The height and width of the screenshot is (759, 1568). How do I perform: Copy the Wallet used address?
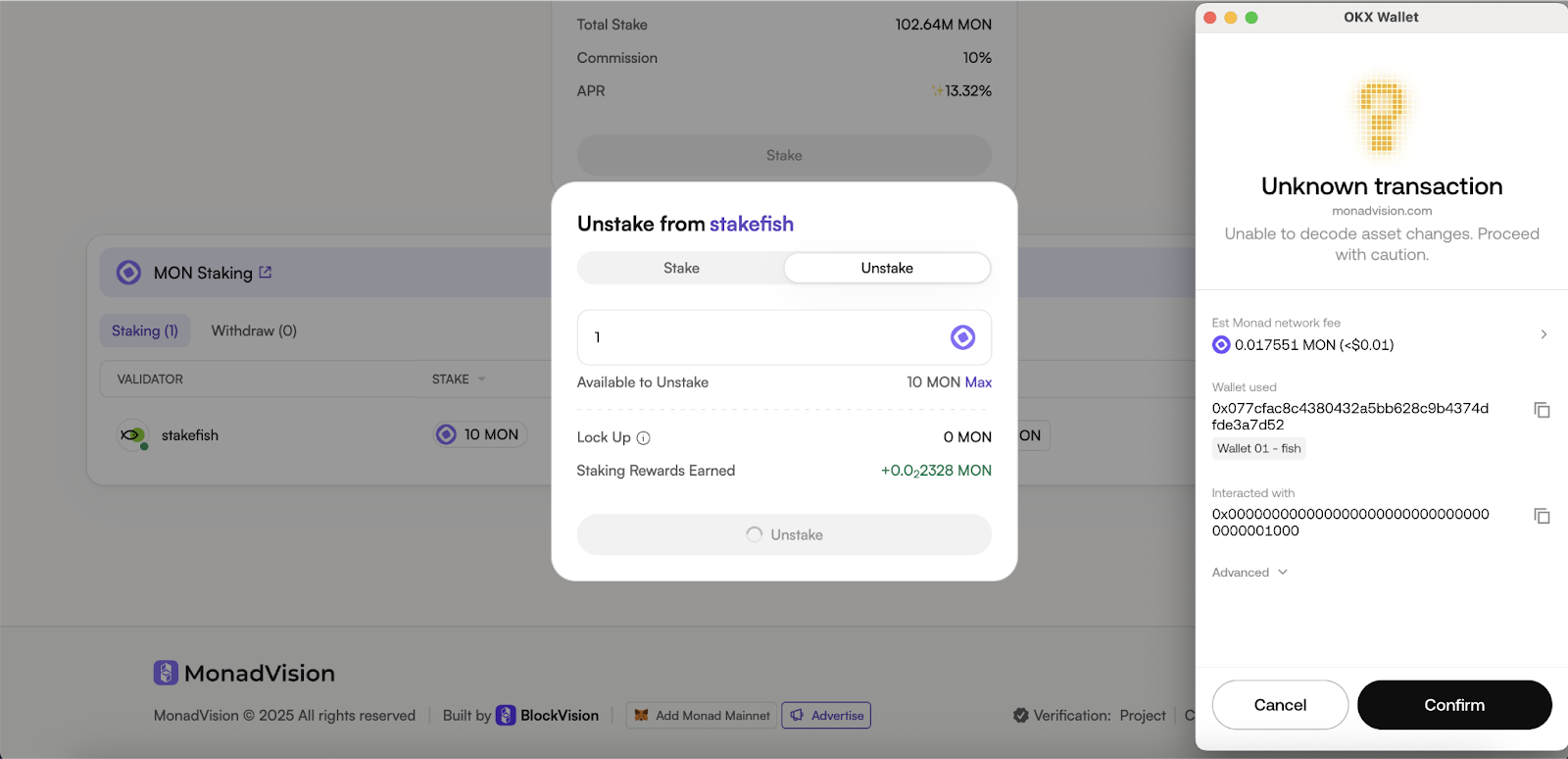(1542, 410)
